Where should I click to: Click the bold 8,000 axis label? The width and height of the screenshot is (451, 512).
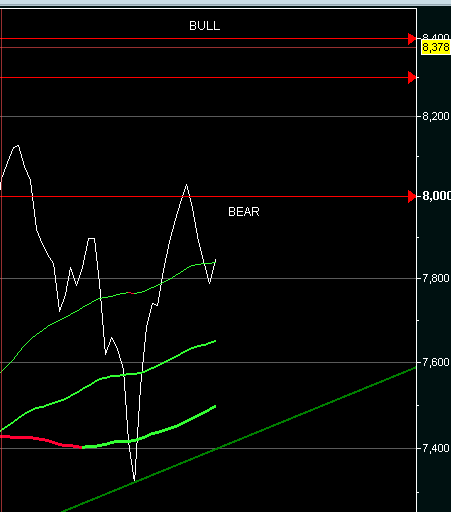click(436, 196)
